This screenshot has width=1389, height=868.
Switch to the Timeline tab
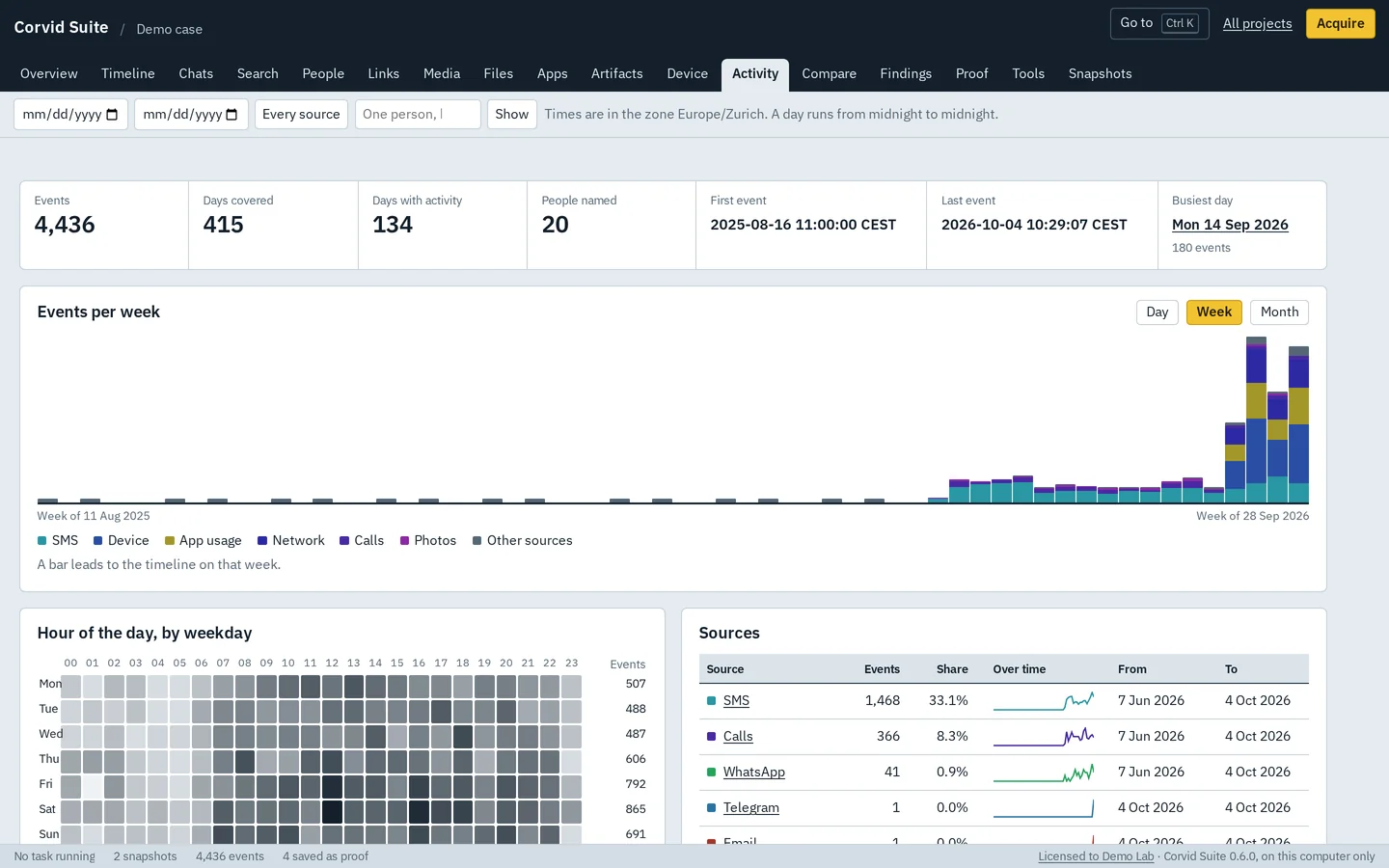[x=128, y=74]
